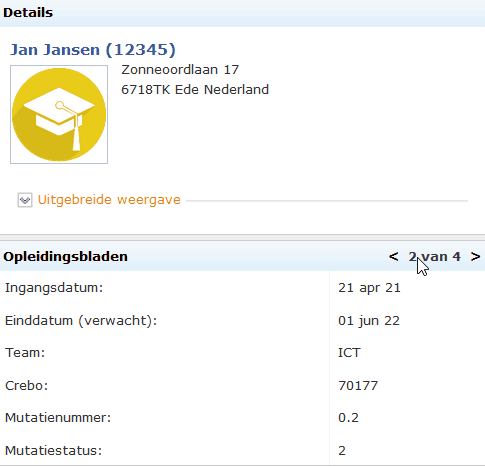Select the Crebo label

[27, 386]
